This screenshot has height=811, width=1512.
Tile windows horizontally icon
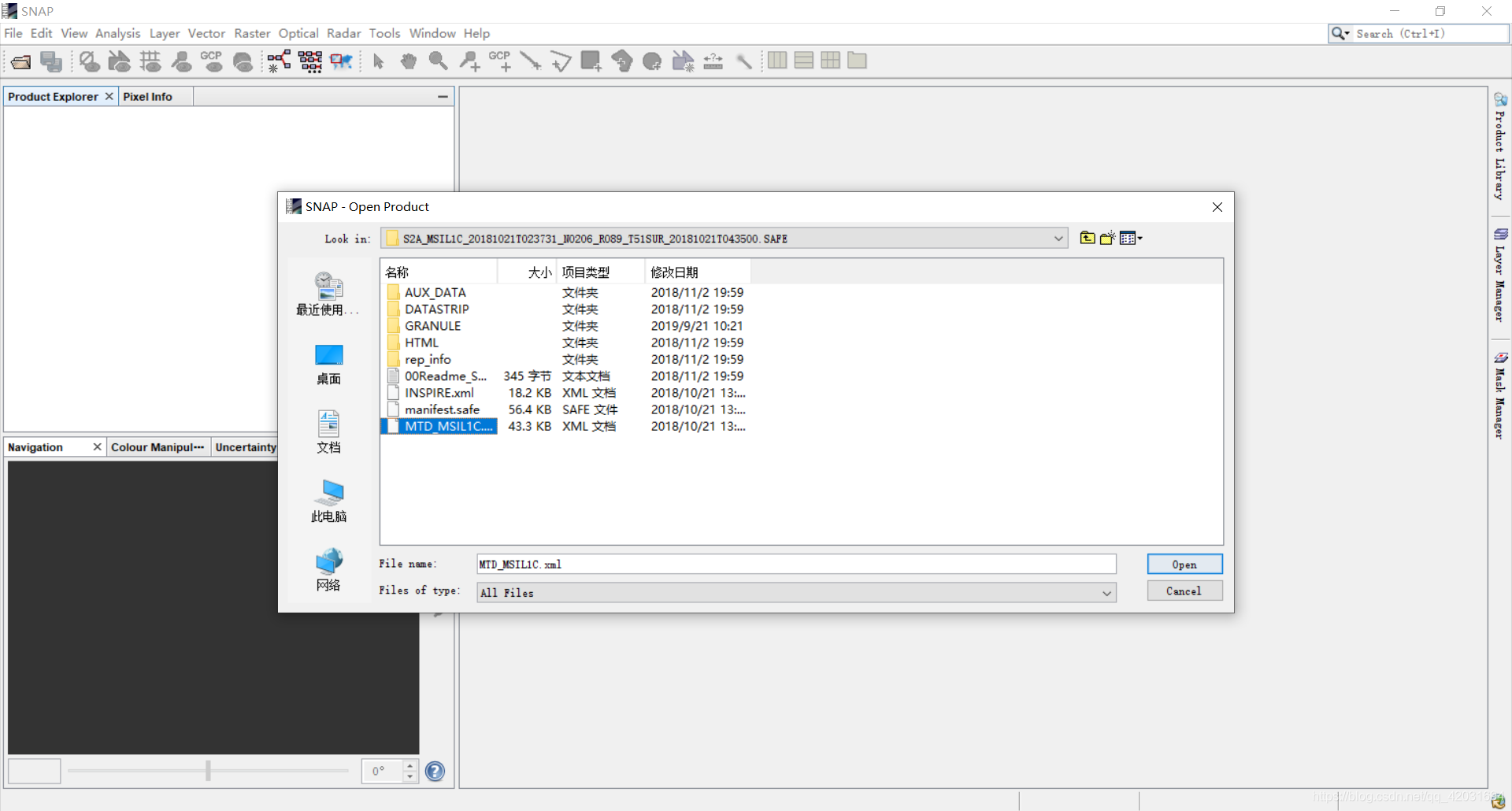tap(777, 61)
